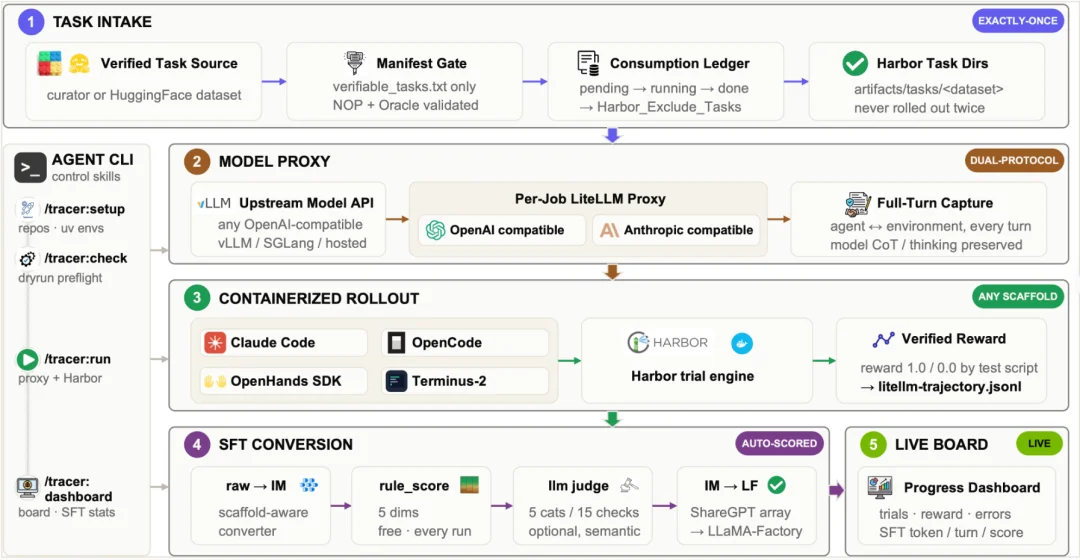Select the OpenCode scaffold chip
This screenshot has width=1080, height=560.
[x=465, y=342]
